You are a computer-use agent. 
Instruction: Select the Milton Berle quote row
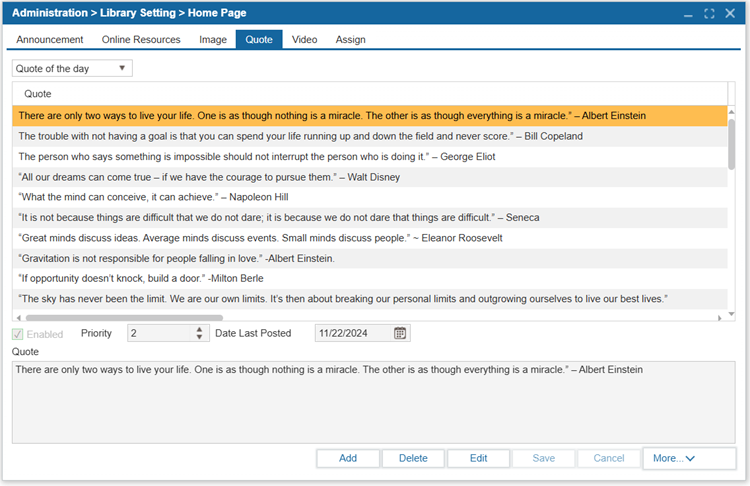370,278
